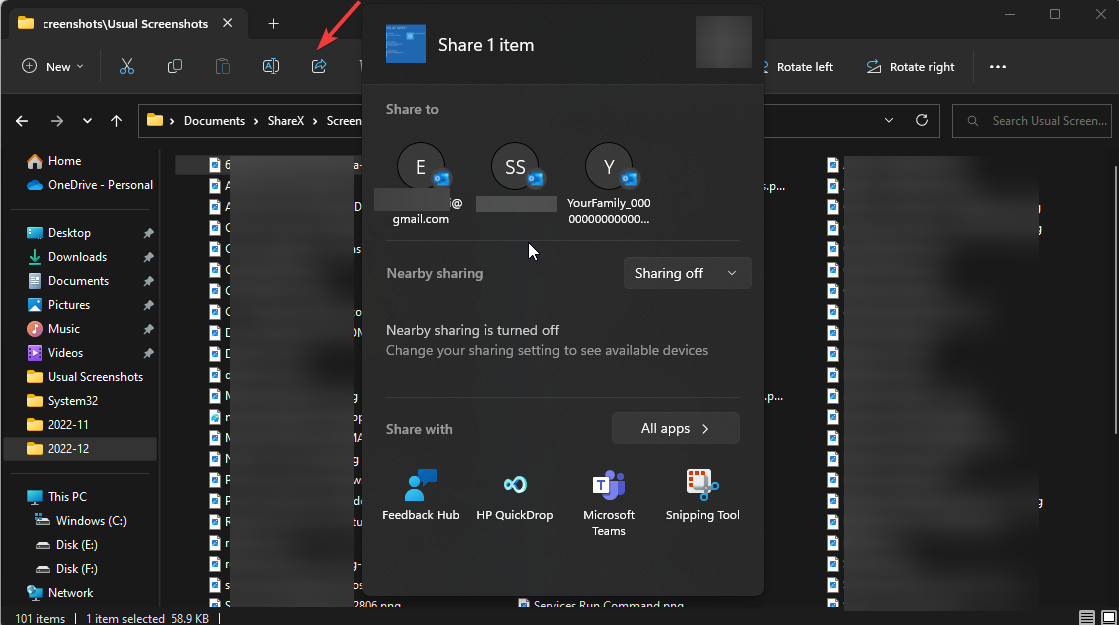
Task: Click Rotate right button
Action: coord(910,67)
